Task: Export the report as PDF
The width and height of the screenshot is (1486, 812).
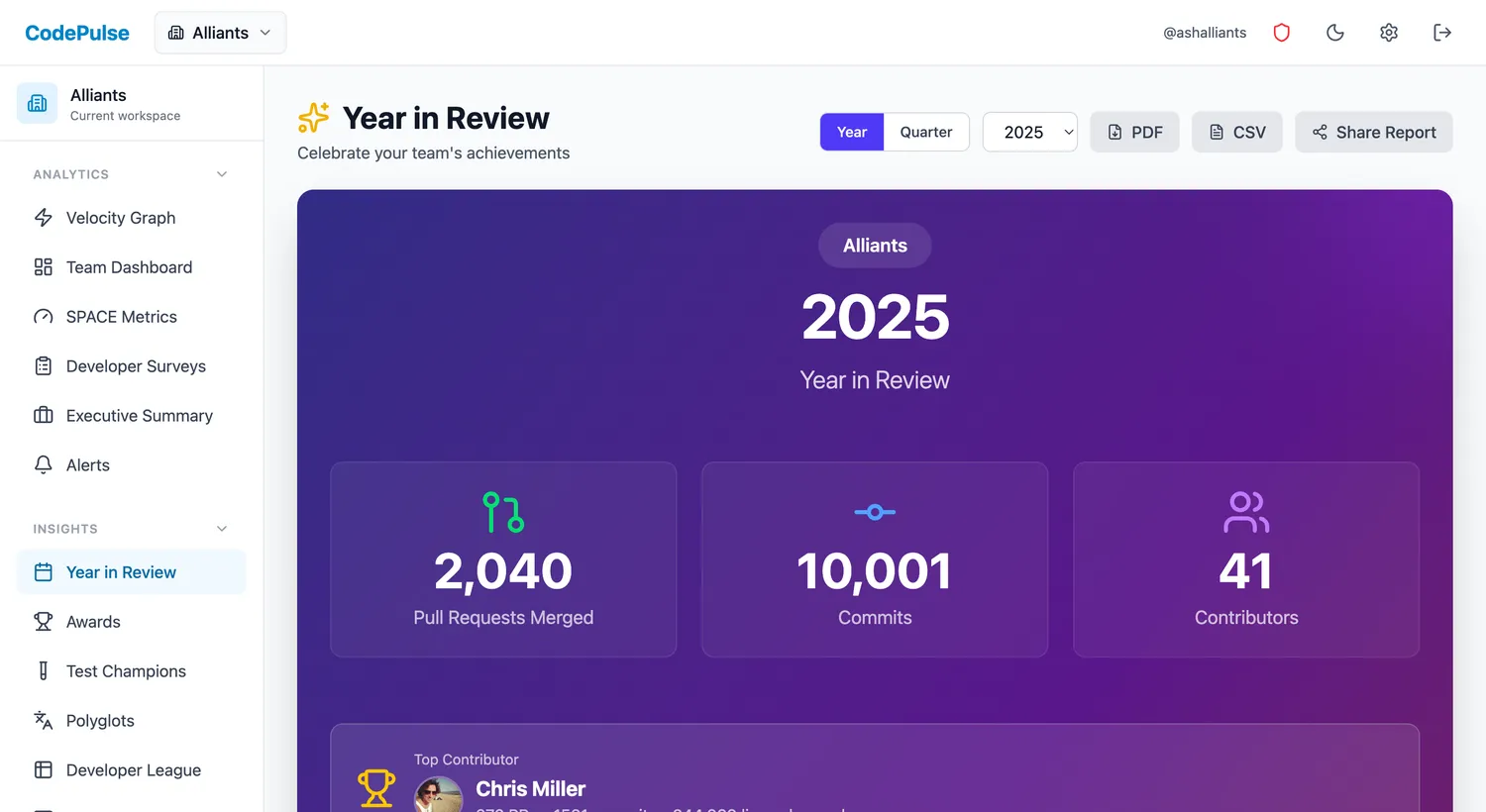Action: click(x=1134, y=132)
